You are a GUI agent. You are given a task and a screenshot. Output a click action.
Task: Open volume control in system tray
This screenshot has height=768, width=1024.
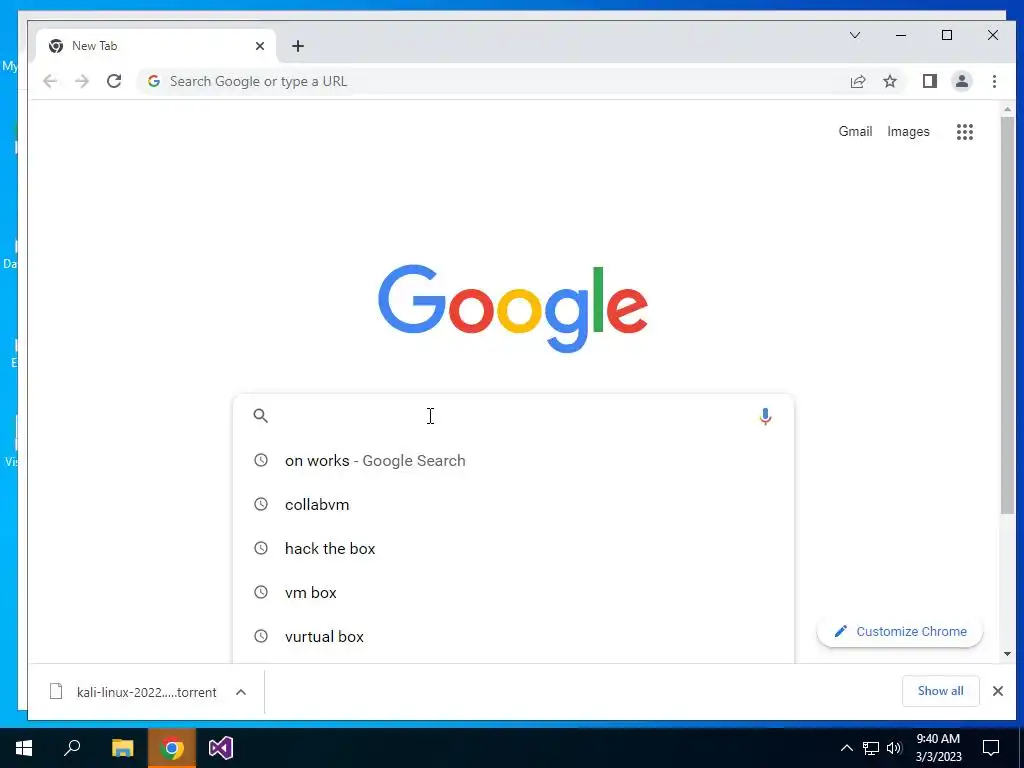pos(894,748)
